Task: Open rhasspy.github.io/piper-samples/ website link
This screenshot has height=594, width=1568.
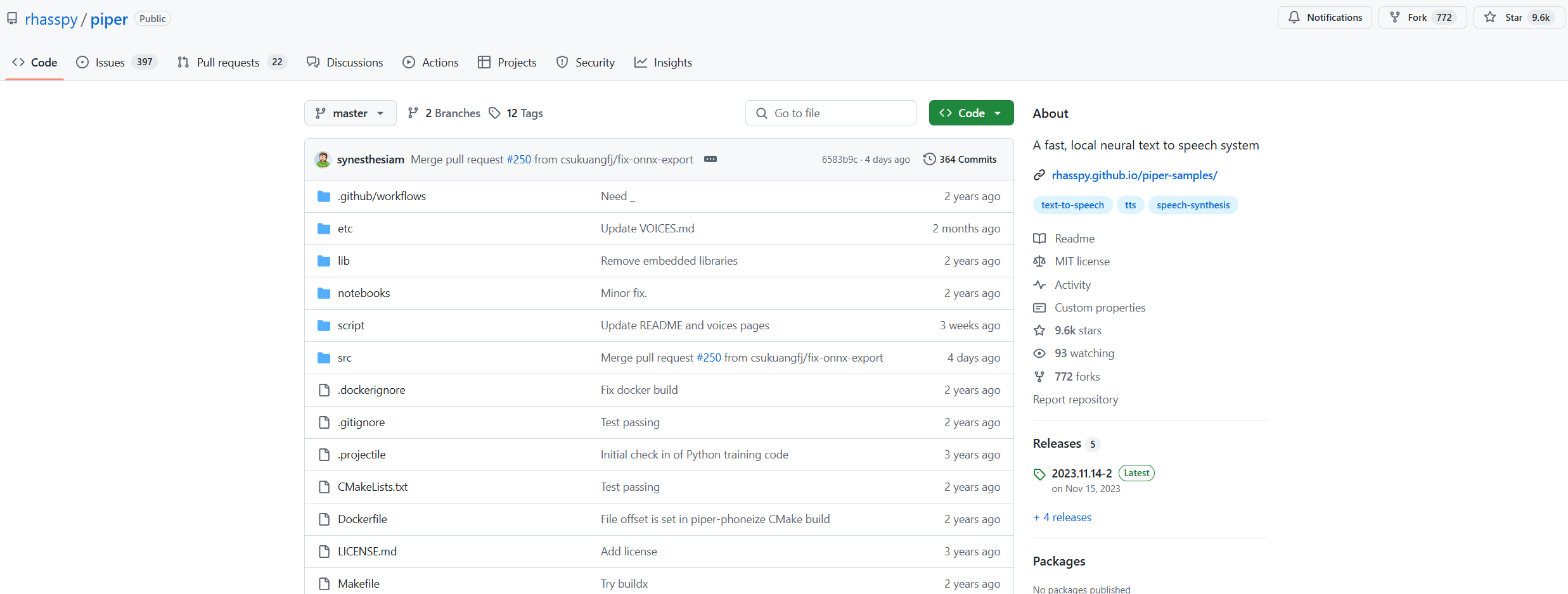Action: tap(1134, 175)
